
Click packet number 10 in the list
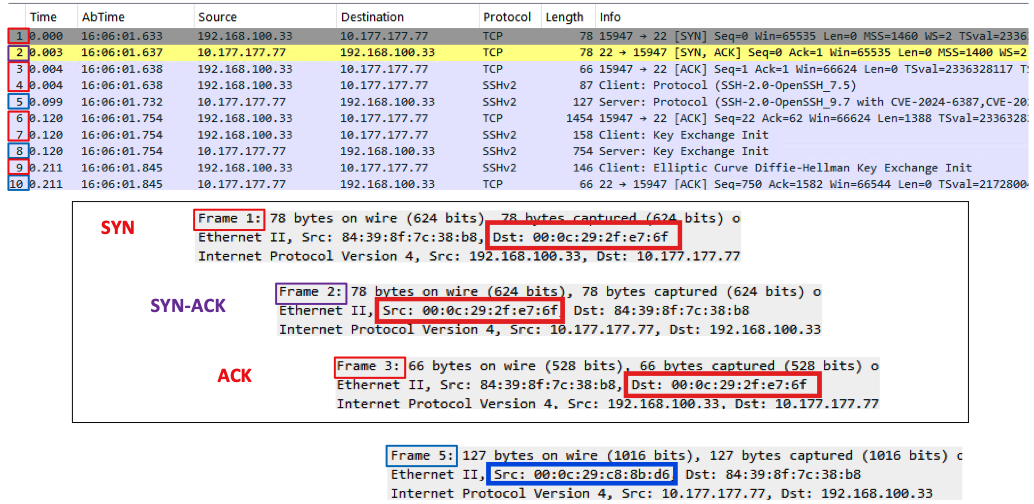18,184
